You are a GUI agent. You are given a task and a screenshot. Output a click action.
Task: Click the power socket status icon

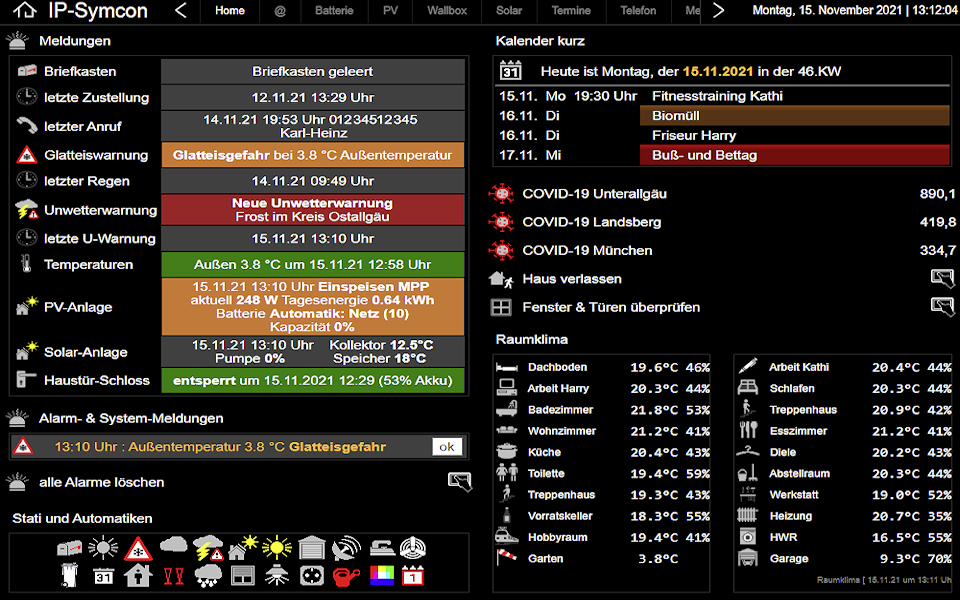pyautogui.click(x=312, y=575)
